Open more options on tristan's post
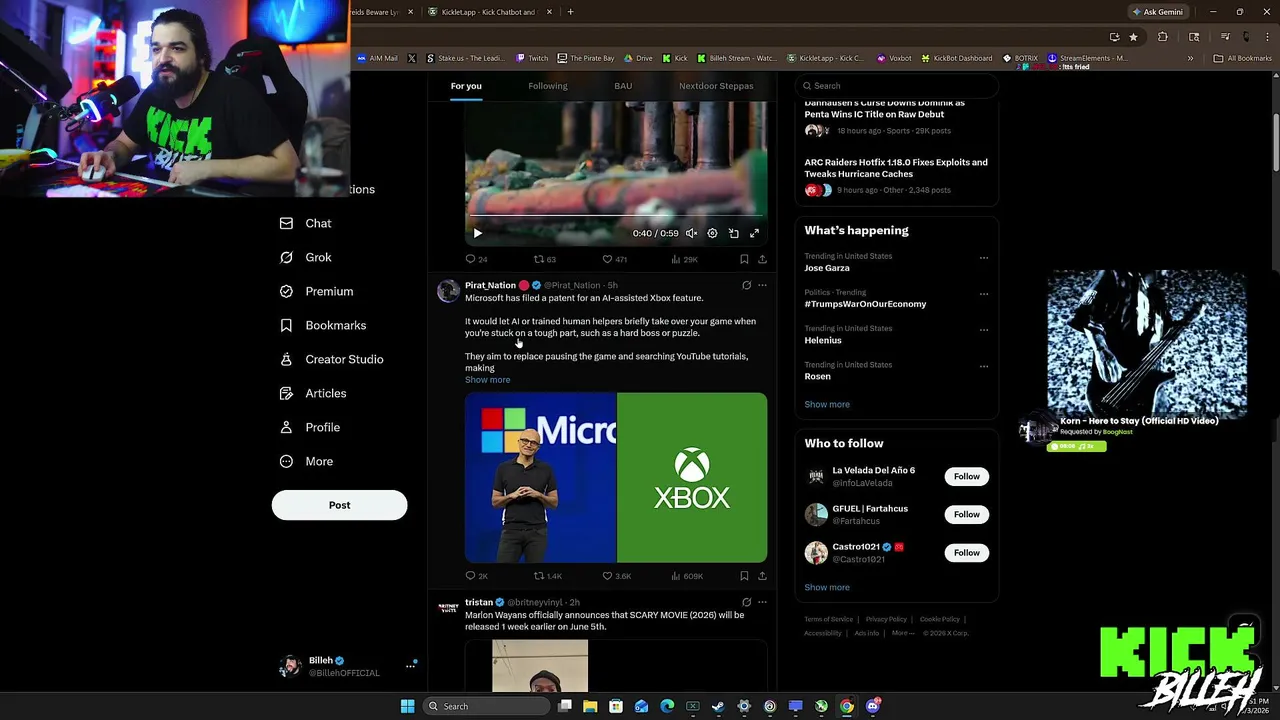The height and width of the screenshot is (720, 1280). tap(762, 602)
